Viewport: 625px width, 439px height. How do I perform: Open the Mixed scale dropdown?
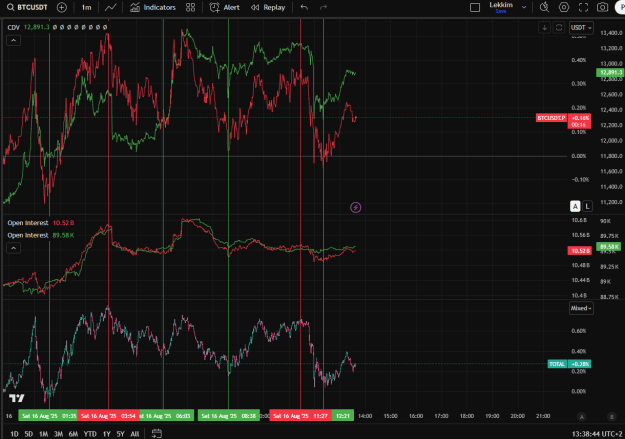[581, 308]
